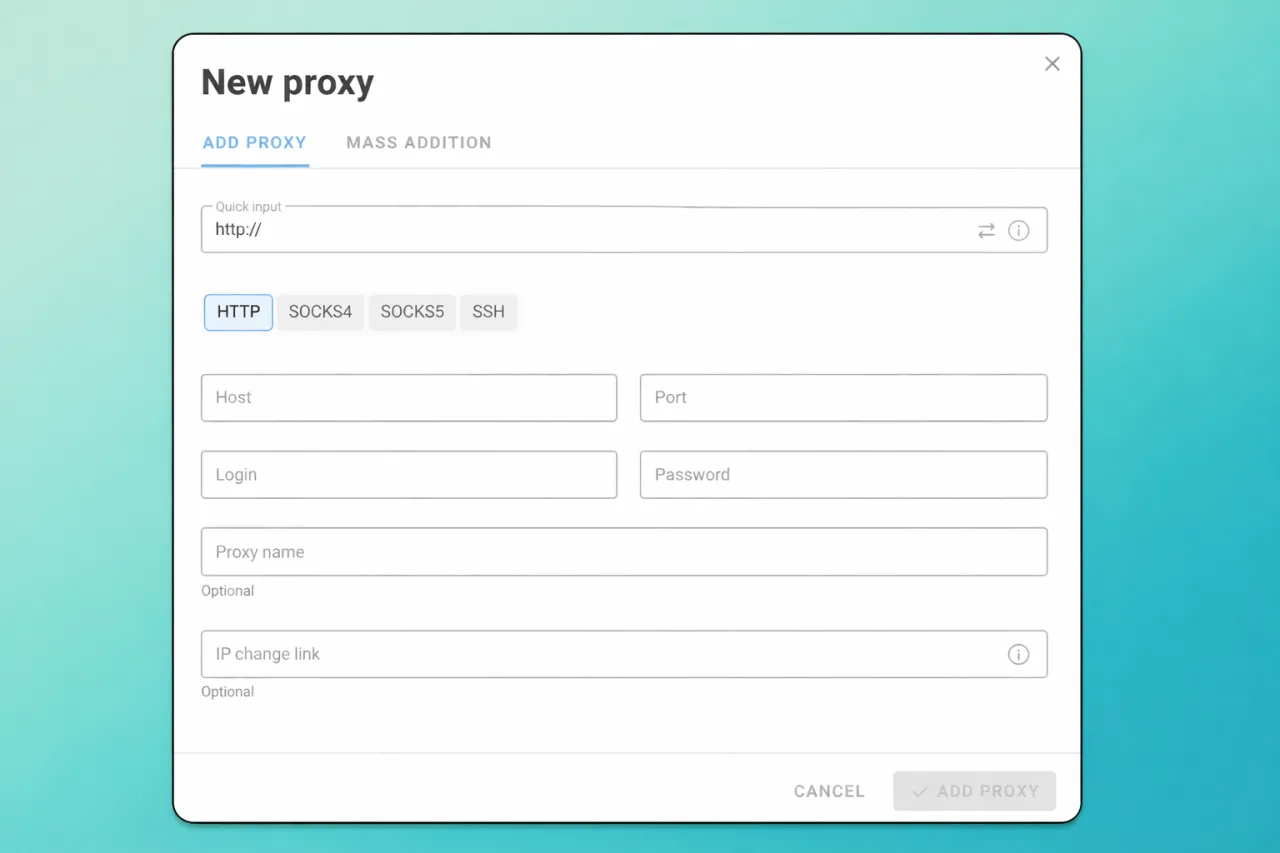Open the Add Proxy tab

(x=254, y=143)
